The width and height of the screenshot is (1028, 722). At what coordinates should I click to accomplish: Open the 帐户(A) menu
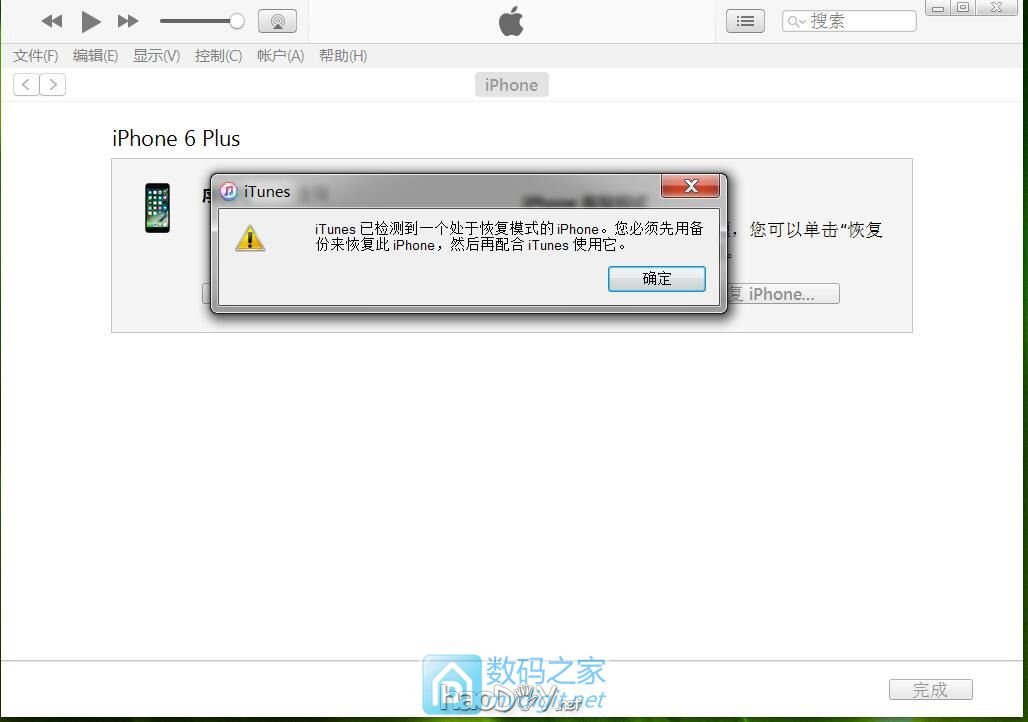(280, 56)
